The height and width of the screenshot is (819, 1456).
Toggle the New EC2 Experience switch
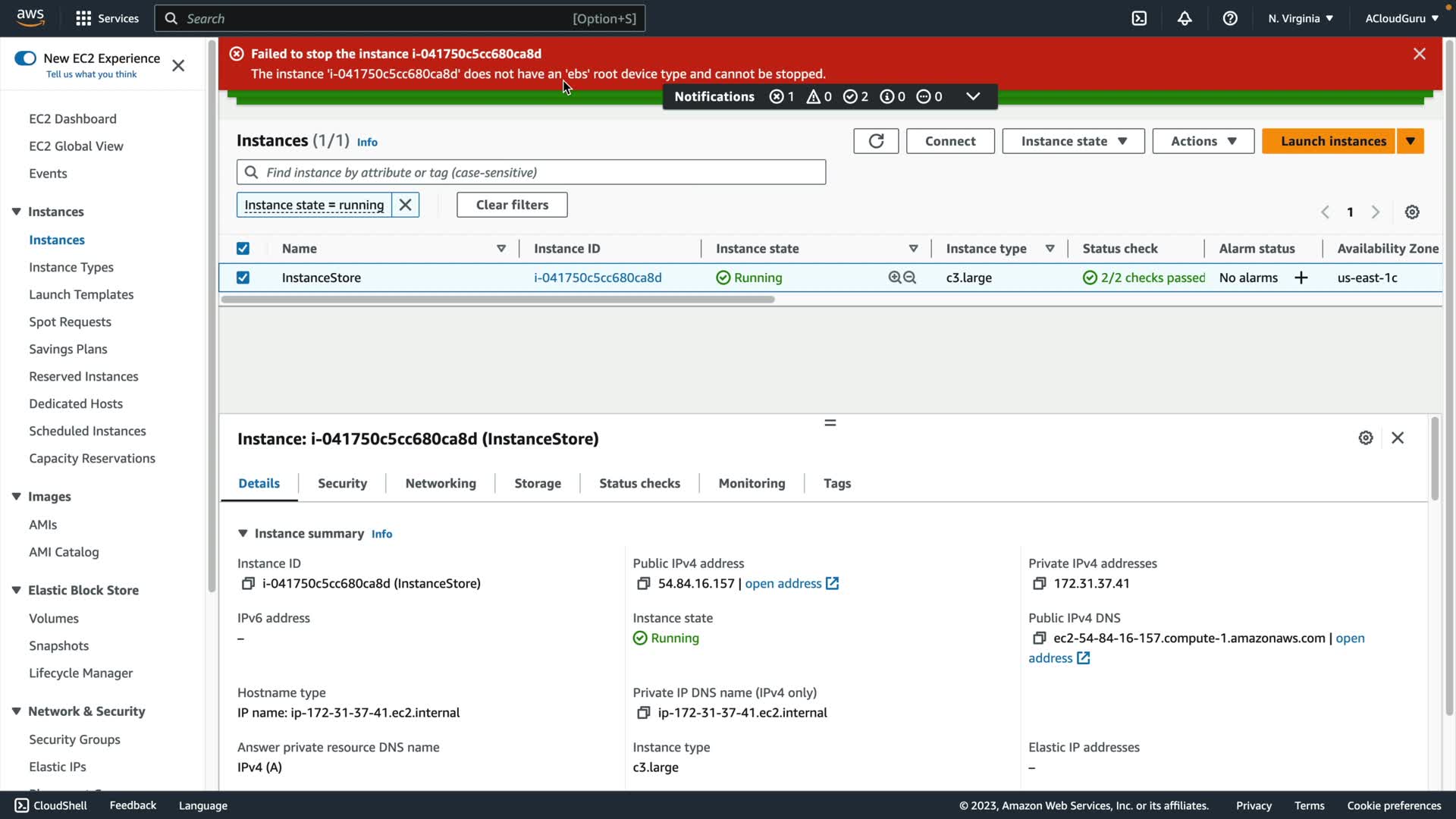(x=25, y=58)
